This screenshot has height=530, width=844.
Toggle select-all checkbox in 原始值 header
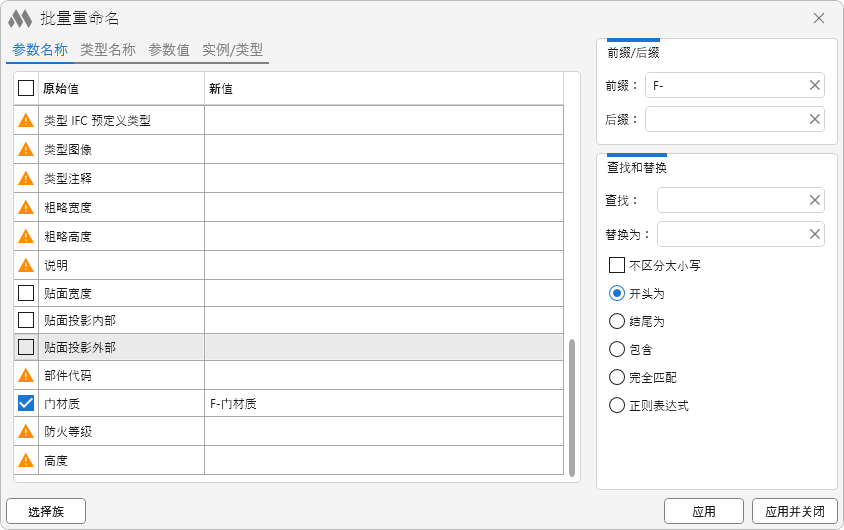[26, 89]
